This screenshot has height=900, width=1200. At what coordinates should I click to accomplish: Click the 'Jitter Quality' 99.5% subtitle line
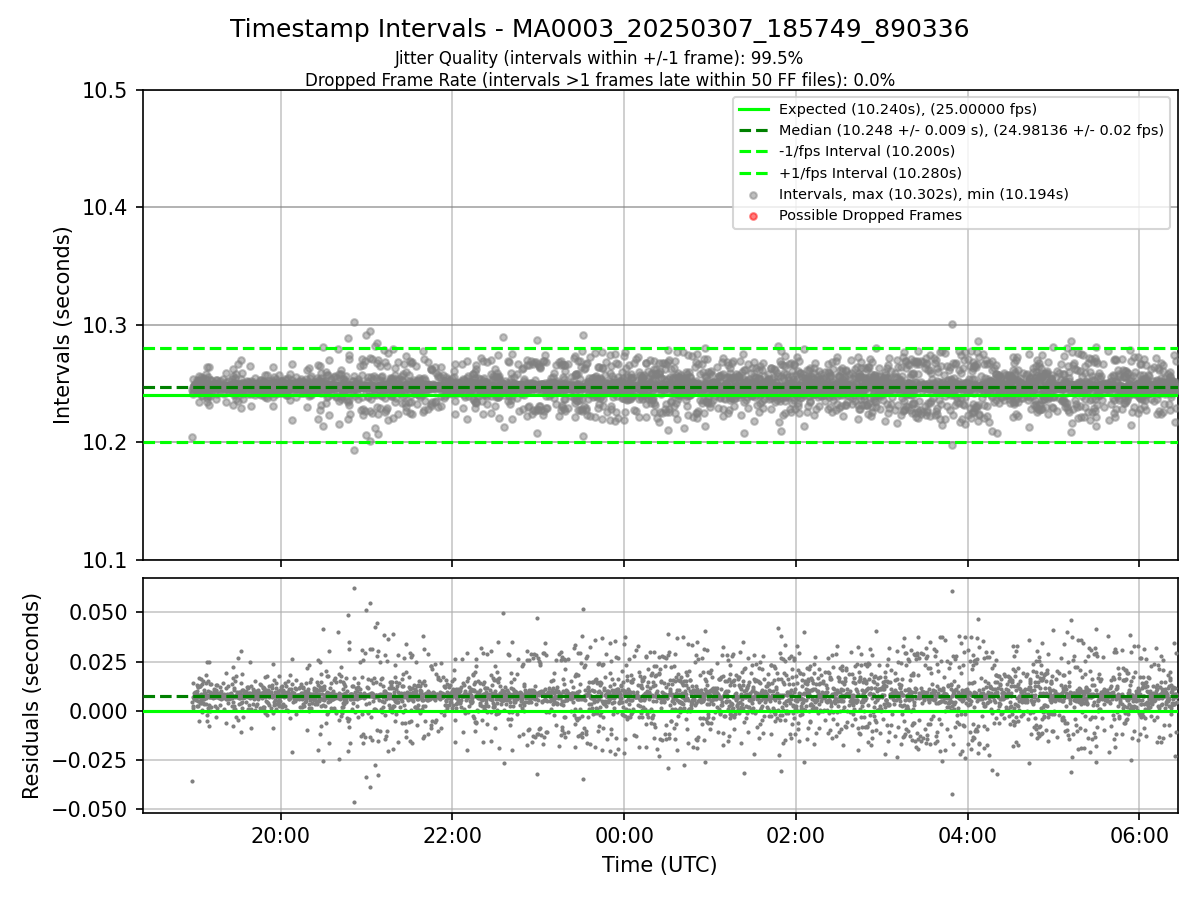click(599, 58)
